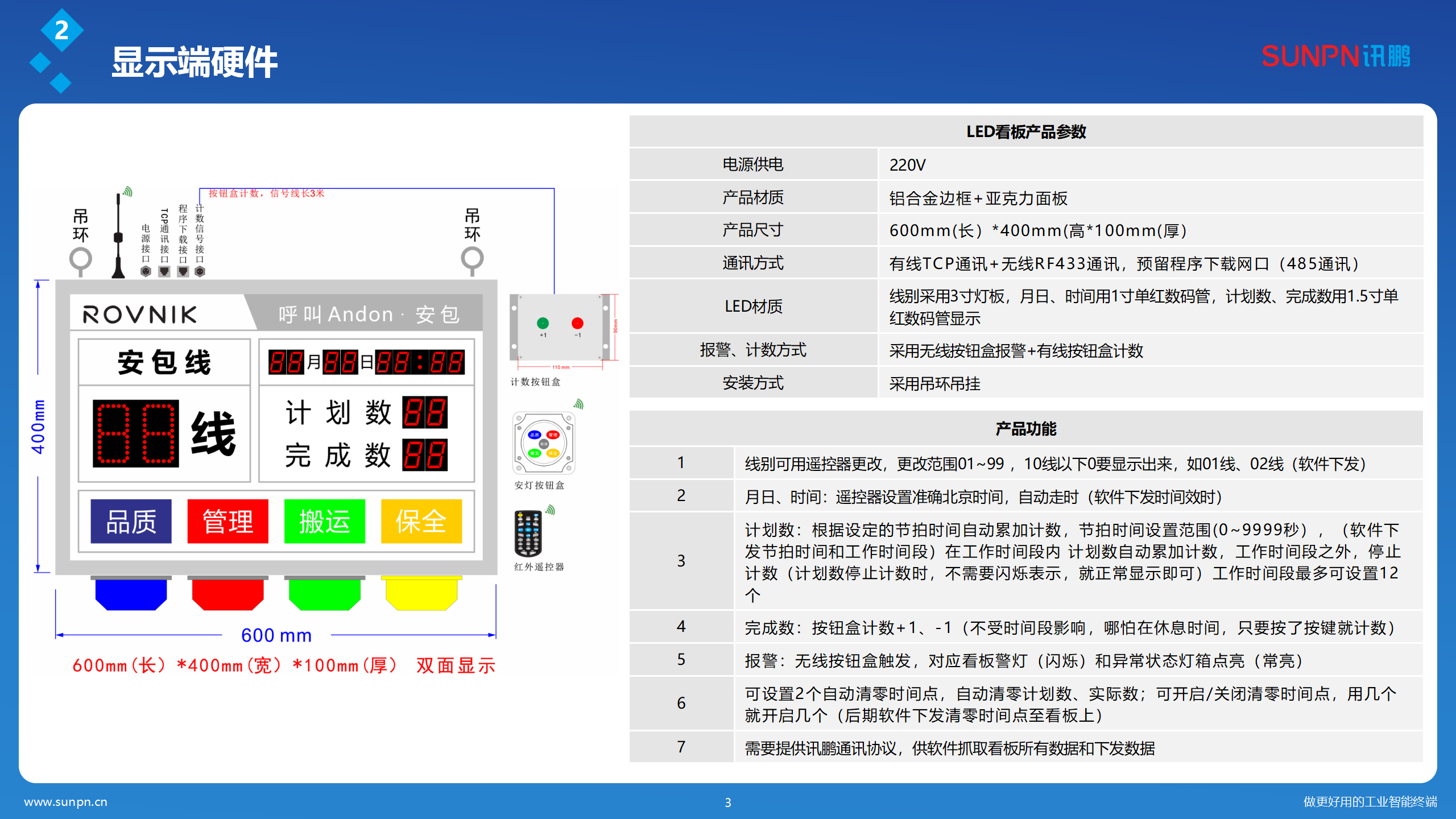Select the 红外遥控器 infrared remote icon

528,533
